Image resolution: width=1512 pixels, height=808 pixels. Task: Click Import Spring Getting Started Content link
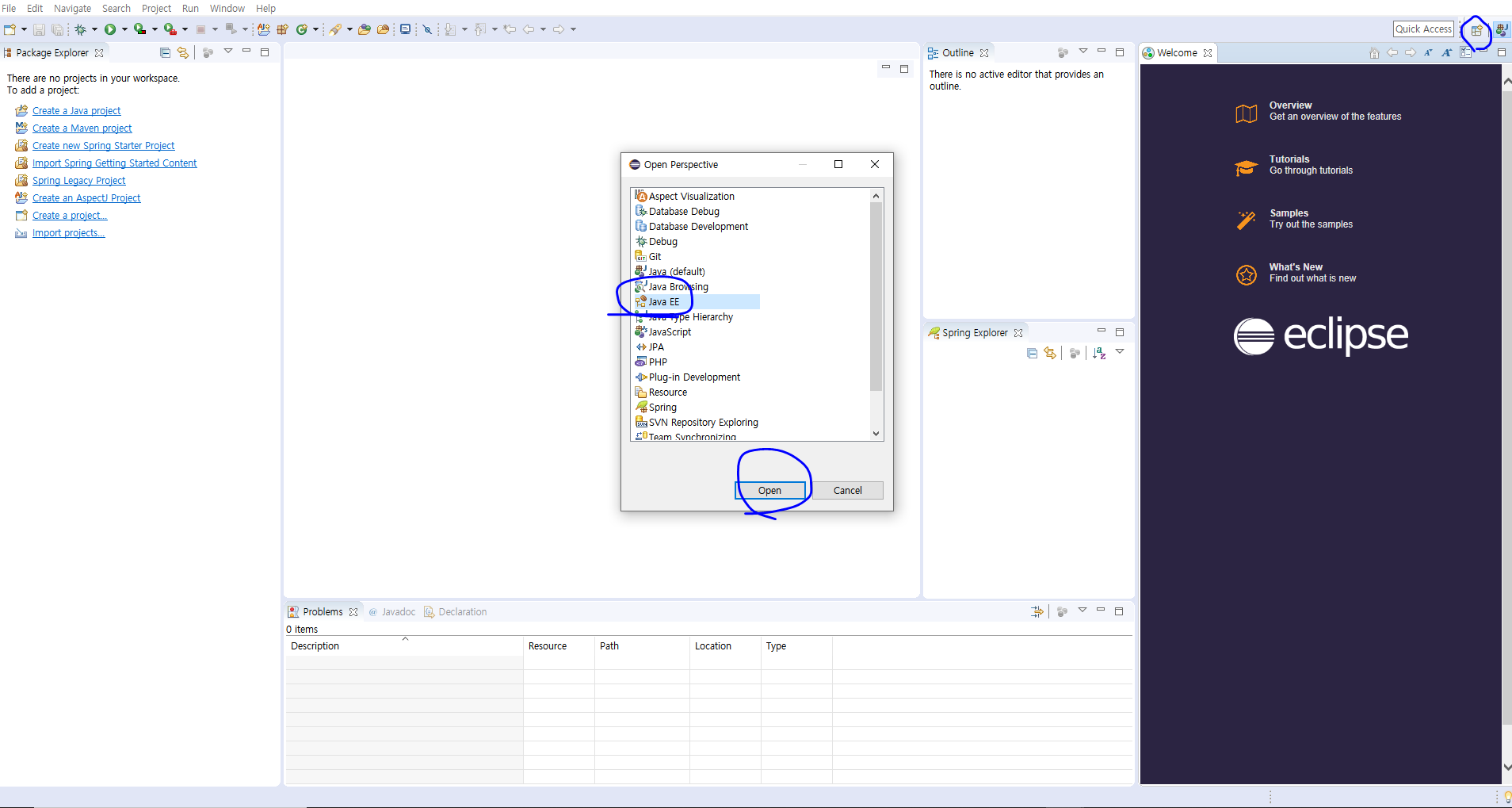(114, 163)
